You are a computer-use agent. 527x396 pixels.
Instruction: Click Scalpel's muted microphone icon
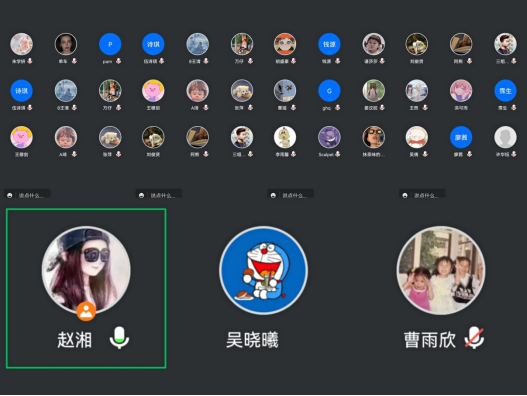click(337, 154)
